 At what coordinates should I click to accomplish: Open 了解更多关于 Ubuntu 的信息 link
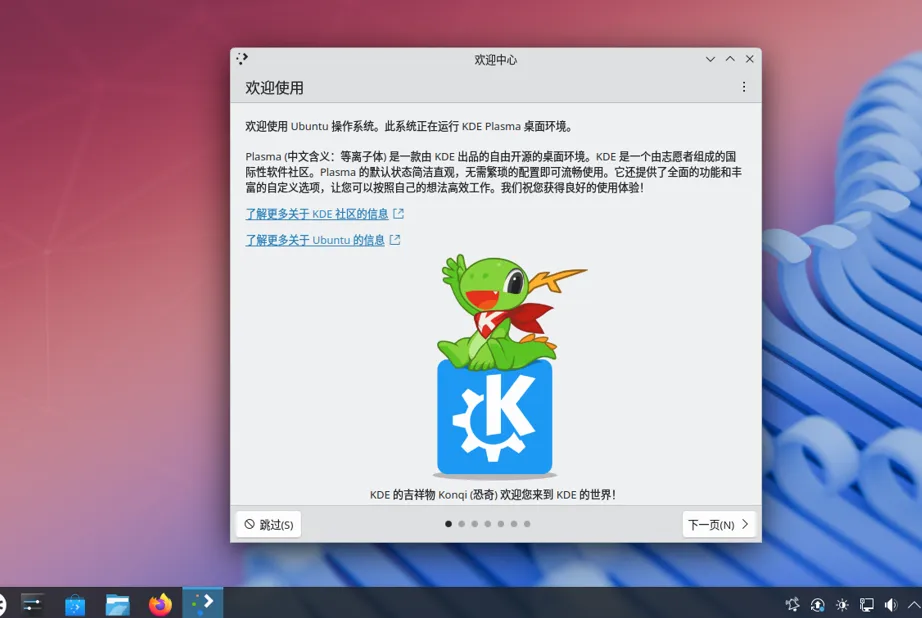coord(315,240)
